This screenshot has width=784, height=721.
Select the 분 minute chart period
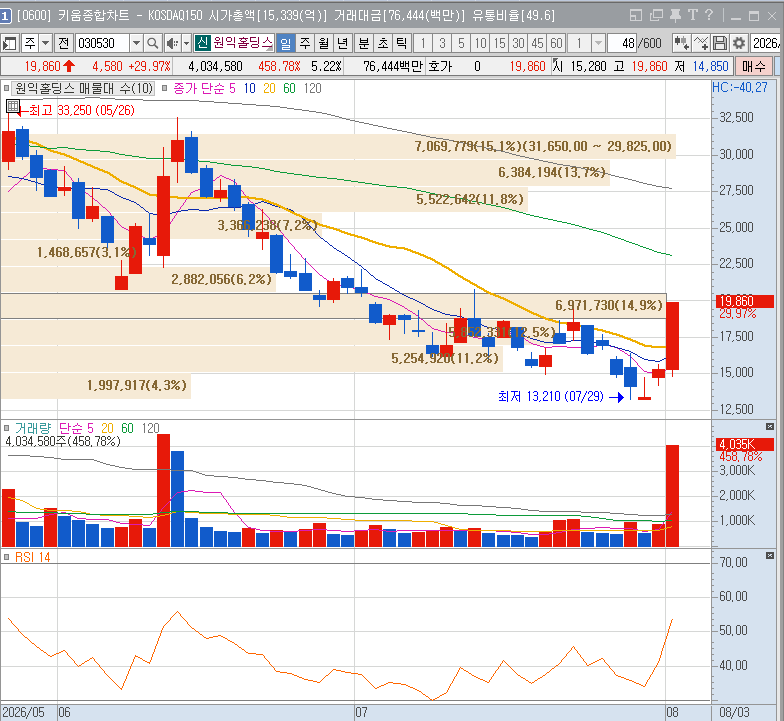tap(364, 44)
